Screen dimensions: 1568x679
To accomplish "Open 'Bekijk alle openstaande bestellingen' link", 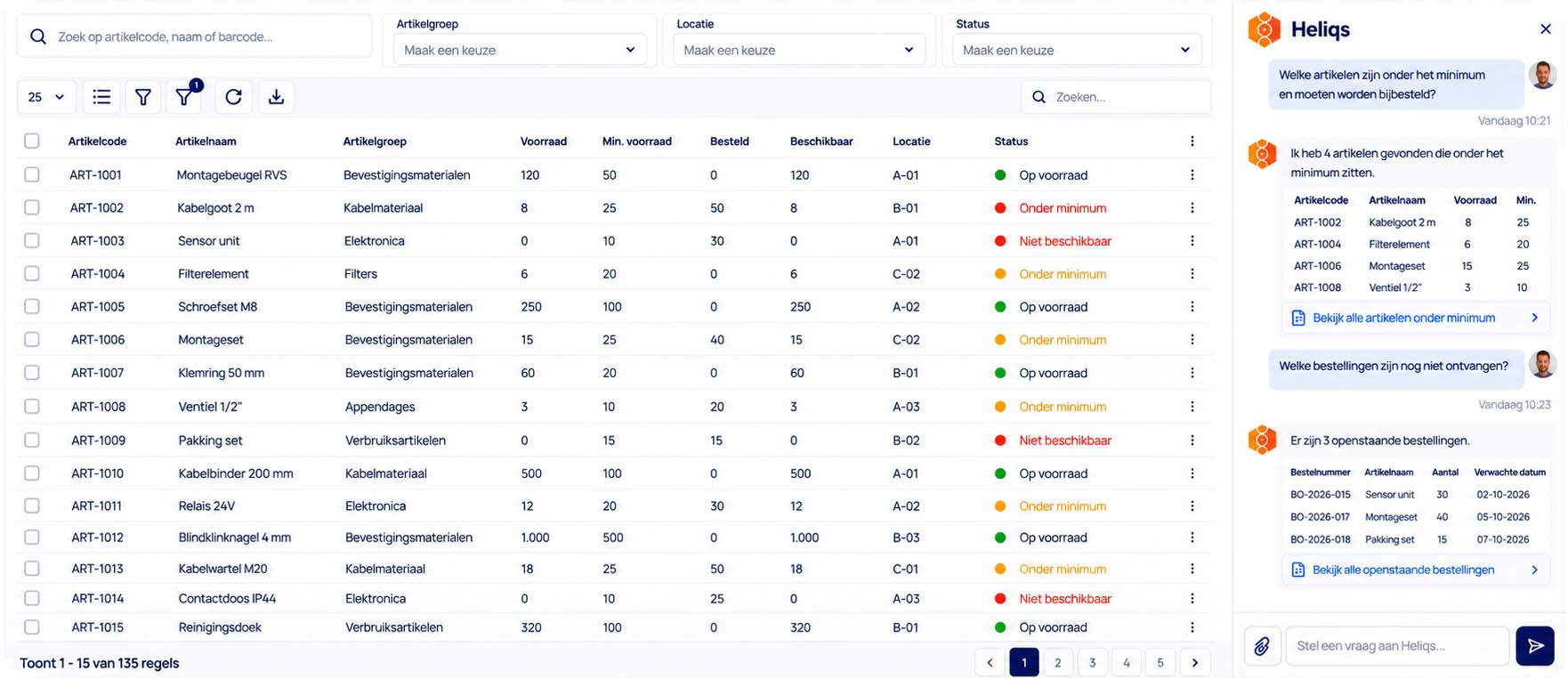I will pos(1415,570).
